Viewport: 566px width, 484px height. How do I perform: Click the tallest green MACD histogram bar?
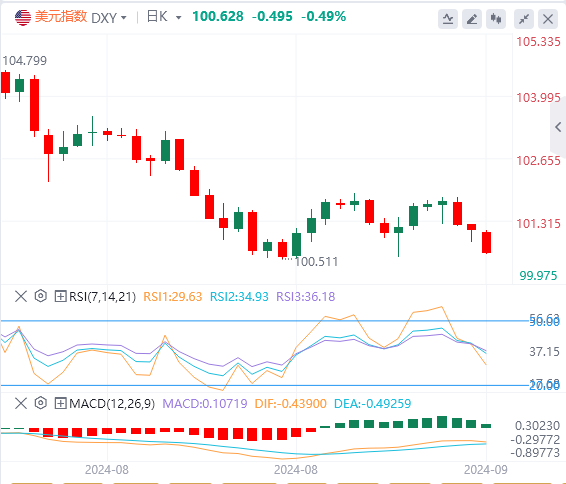coord(442,422)
